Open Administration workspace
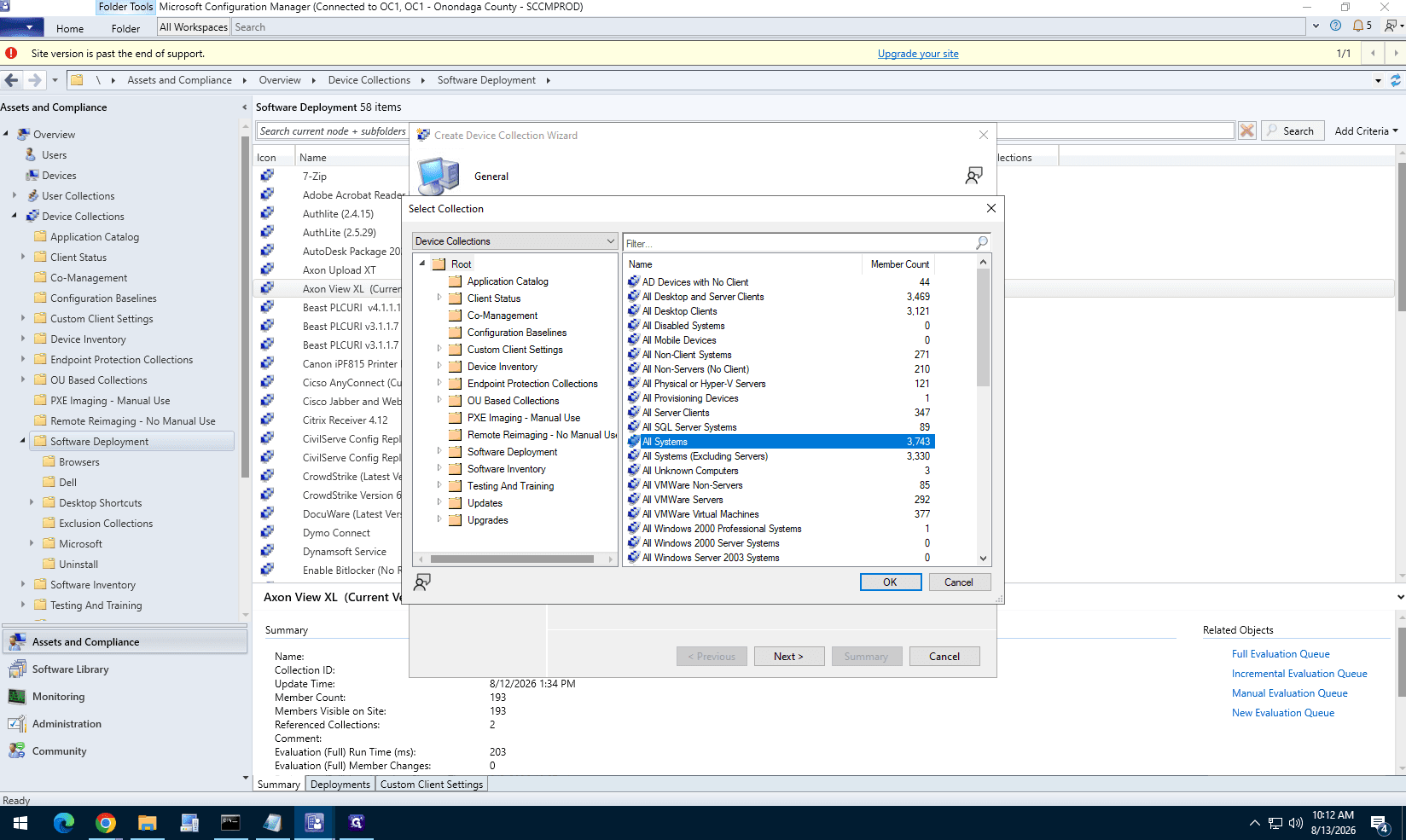This screenshot has width=1406, height=840. click(x=67, y=724)
